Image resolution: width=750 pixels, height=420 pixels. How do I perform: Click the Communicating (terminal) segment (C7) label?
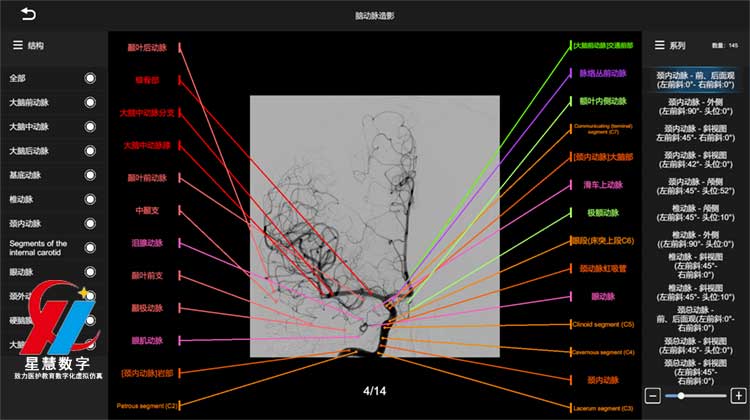click(x=603, y=129)
